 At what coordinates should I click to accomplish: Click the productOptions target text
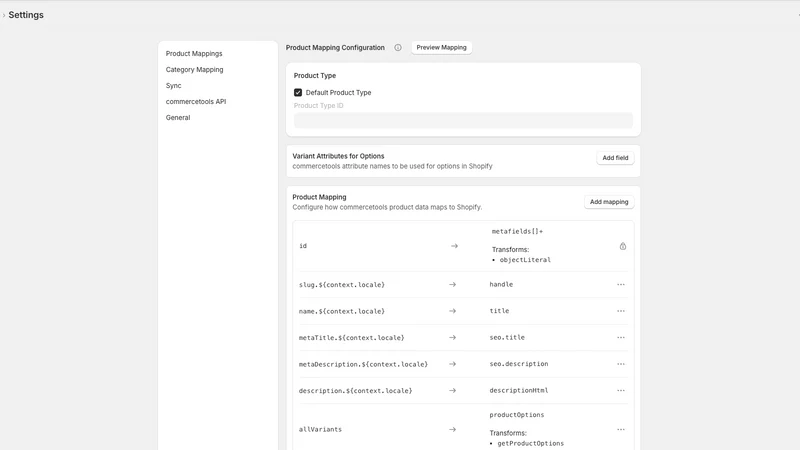click(517, 415)
